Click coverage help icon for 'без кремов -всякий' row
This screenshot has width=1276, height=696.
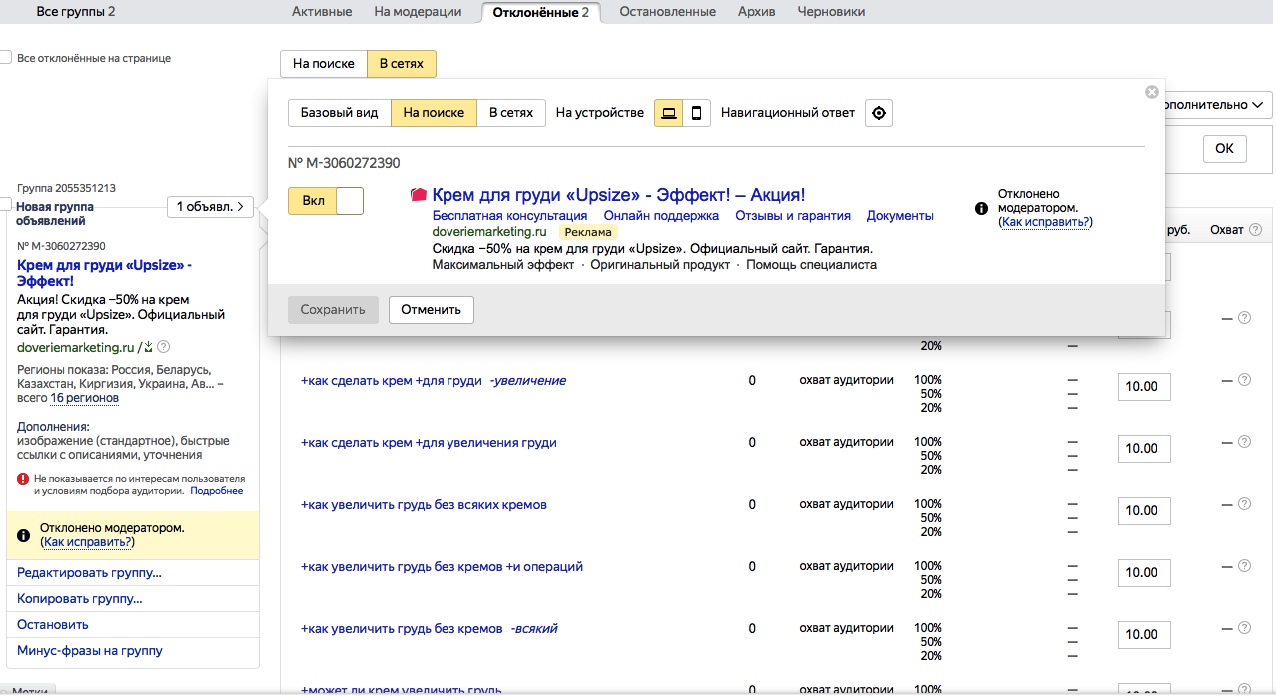(x=1244, y=627)
